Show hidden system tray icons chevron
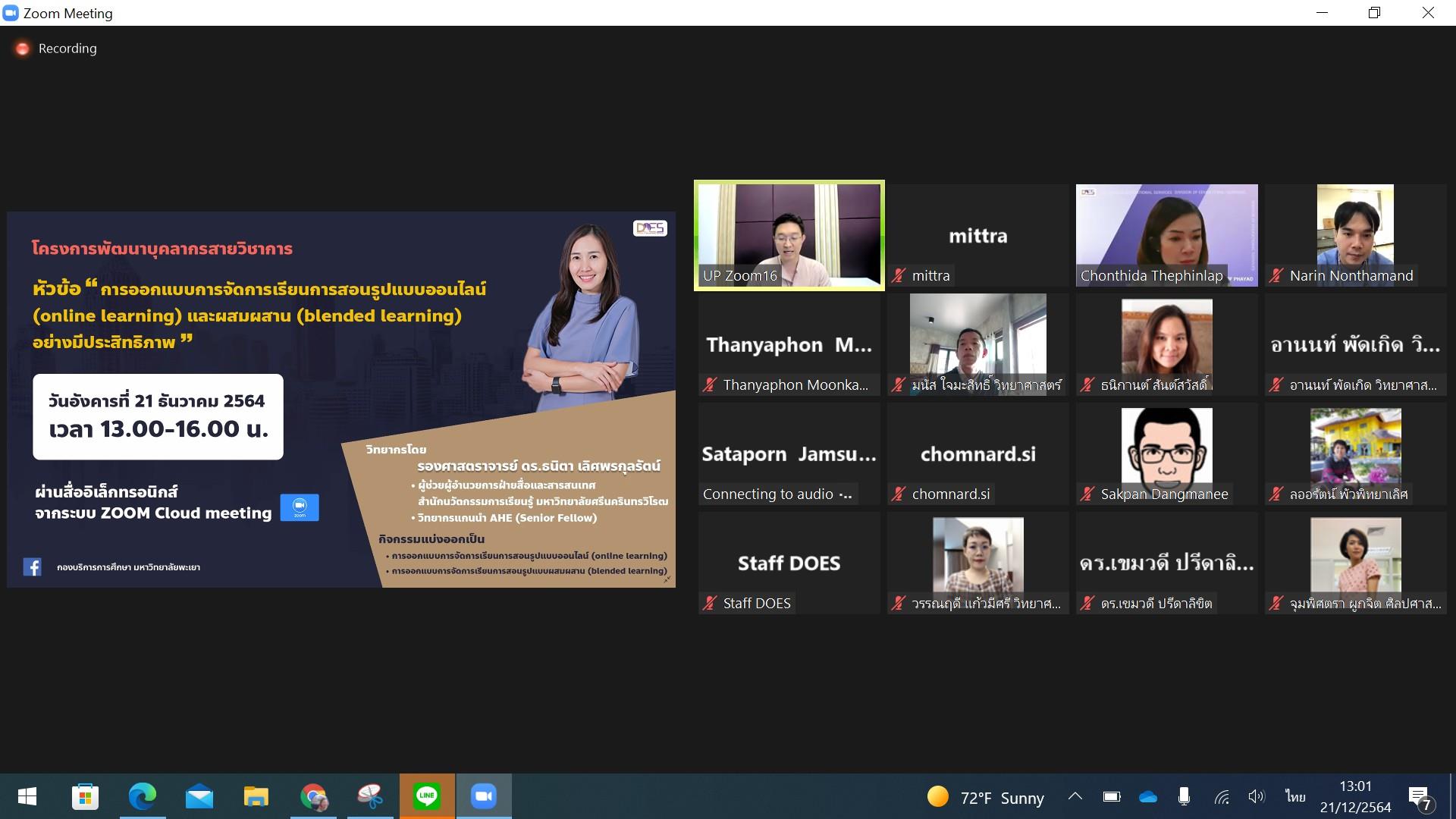The width and height of the screenshot is (1456, 819). click(x=1075, y=796)
